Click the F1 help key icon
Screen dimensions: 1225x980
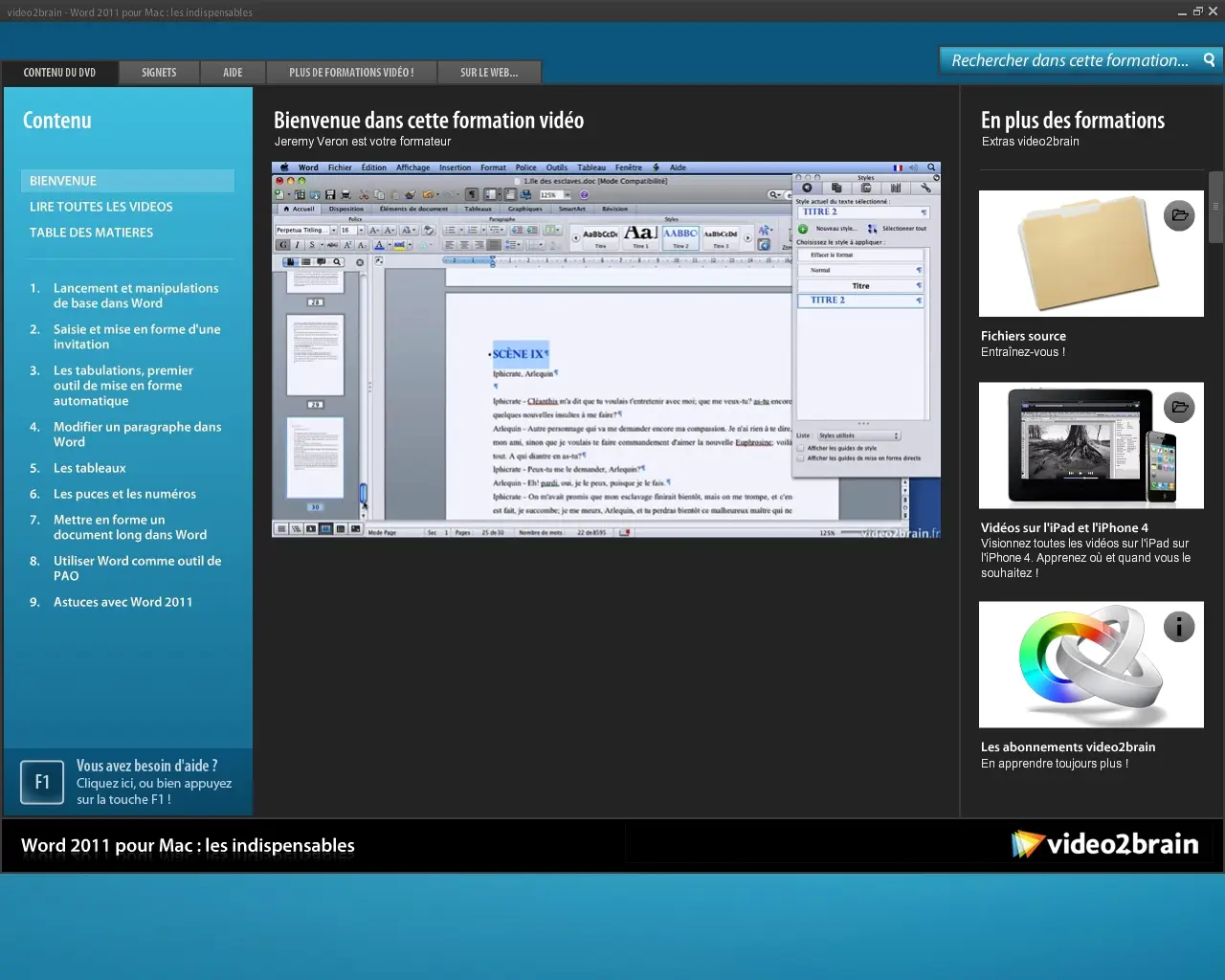pyautogui.click(x=42, y=782)
